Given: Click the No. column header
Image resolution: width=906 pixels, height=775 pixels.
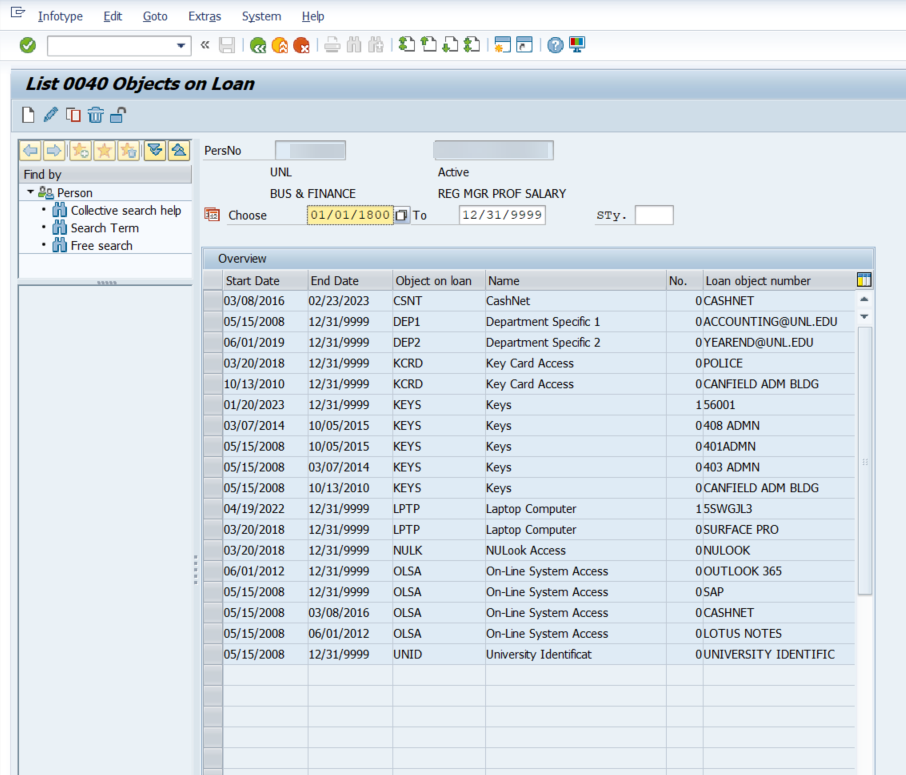Looking at the screenshot, I should pos(685,281).
